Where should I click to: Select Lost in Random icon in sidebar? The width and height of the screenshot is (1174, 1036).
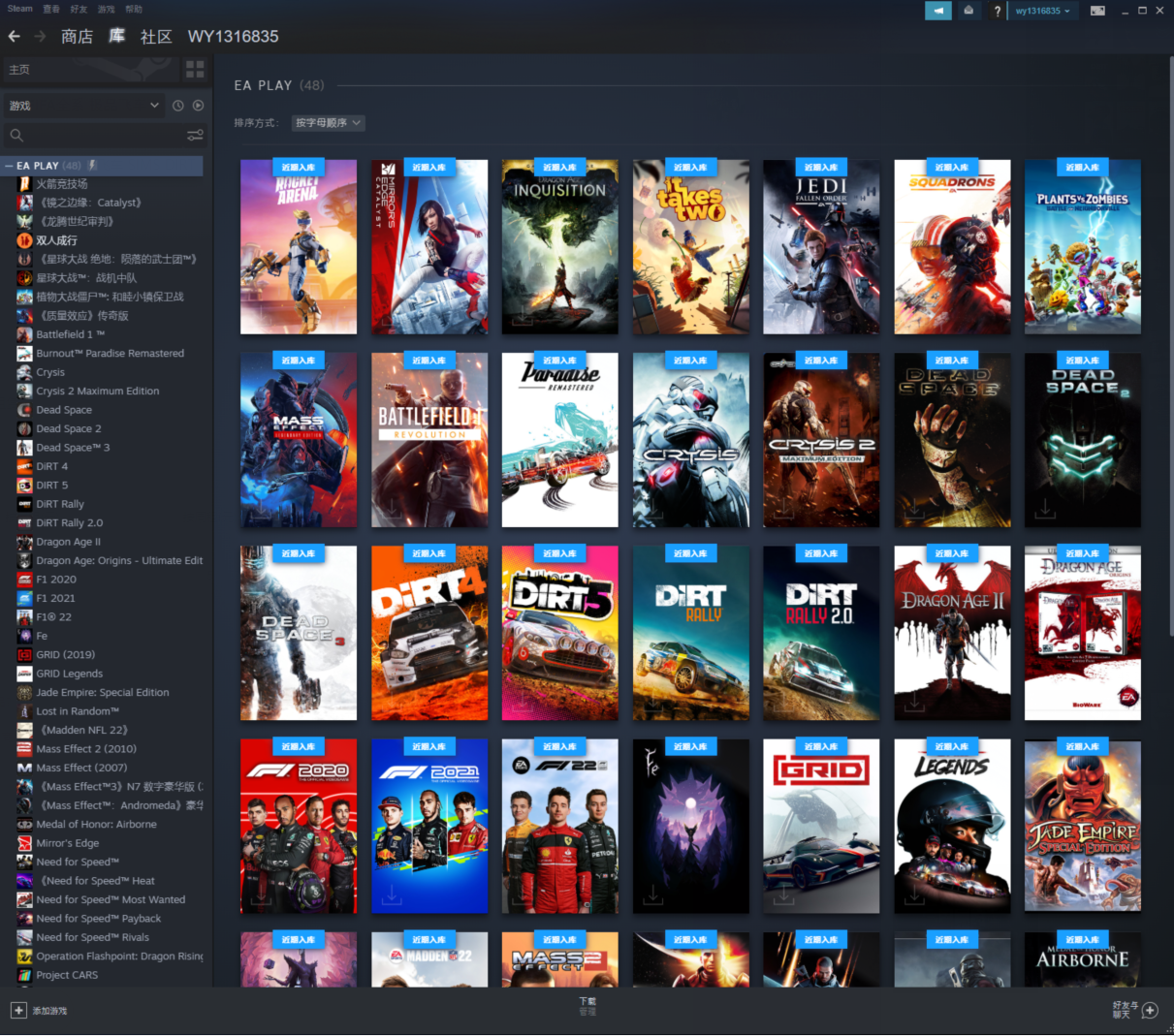click(24, 711)
